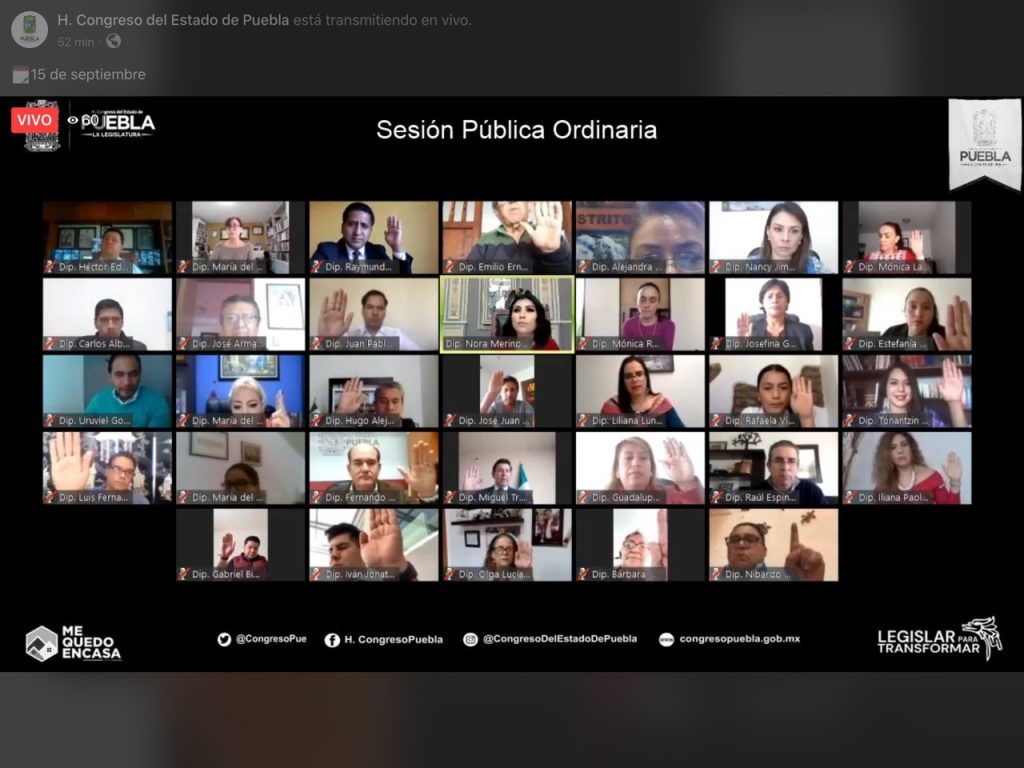Click the globe public-privacy icon
Screen dimensions: 1024x768
click(113, 42)
